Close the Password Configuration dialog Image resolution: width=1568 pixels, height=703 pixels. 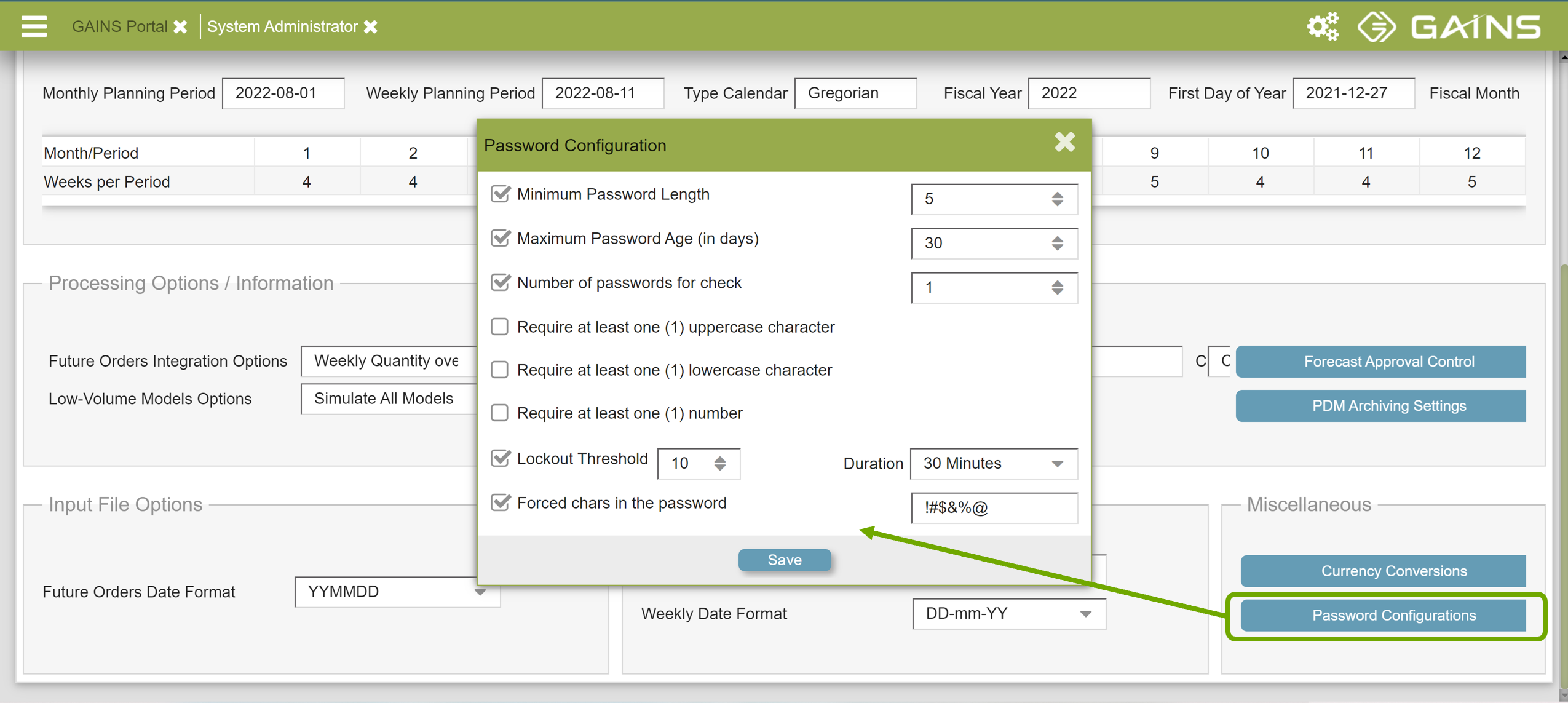coord(1064,143)
